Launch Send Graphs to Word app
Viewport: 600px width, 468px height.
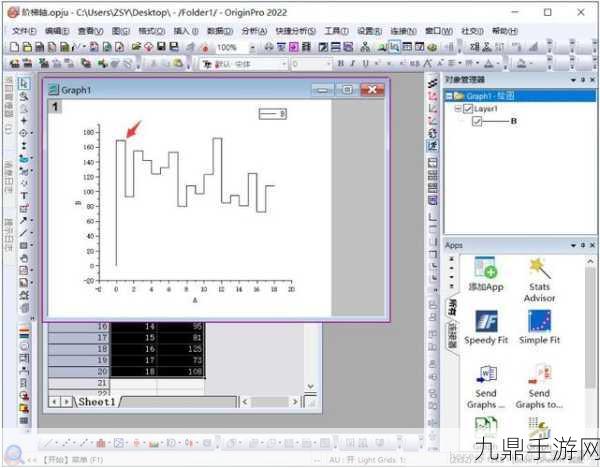pyautogui.click(x=486, y=386)
